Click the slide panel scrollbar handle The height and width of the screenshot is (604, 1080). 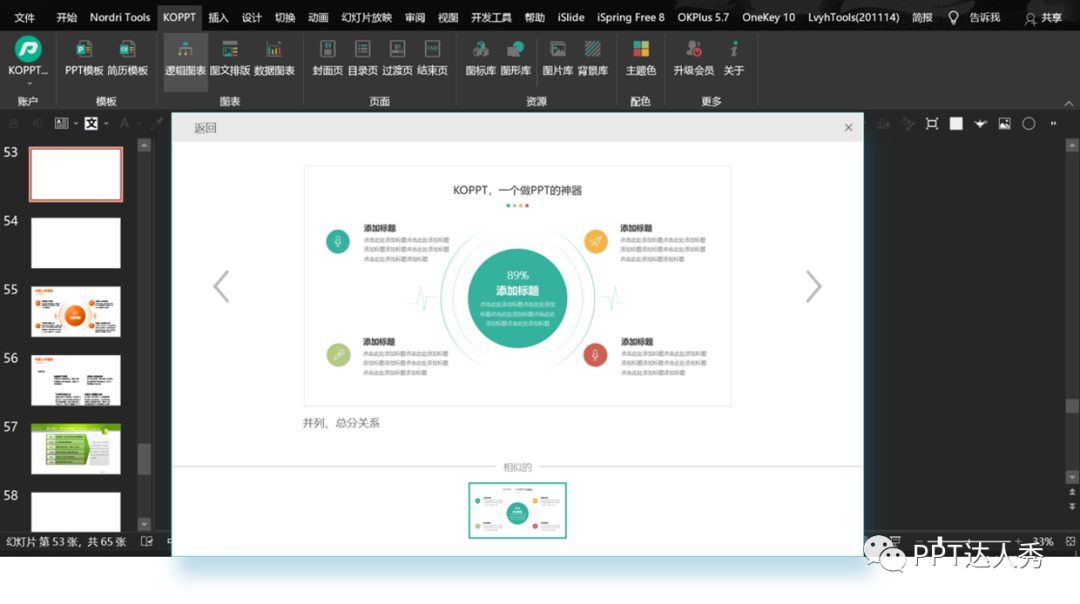pyautogui.click(x=144, y=458)
